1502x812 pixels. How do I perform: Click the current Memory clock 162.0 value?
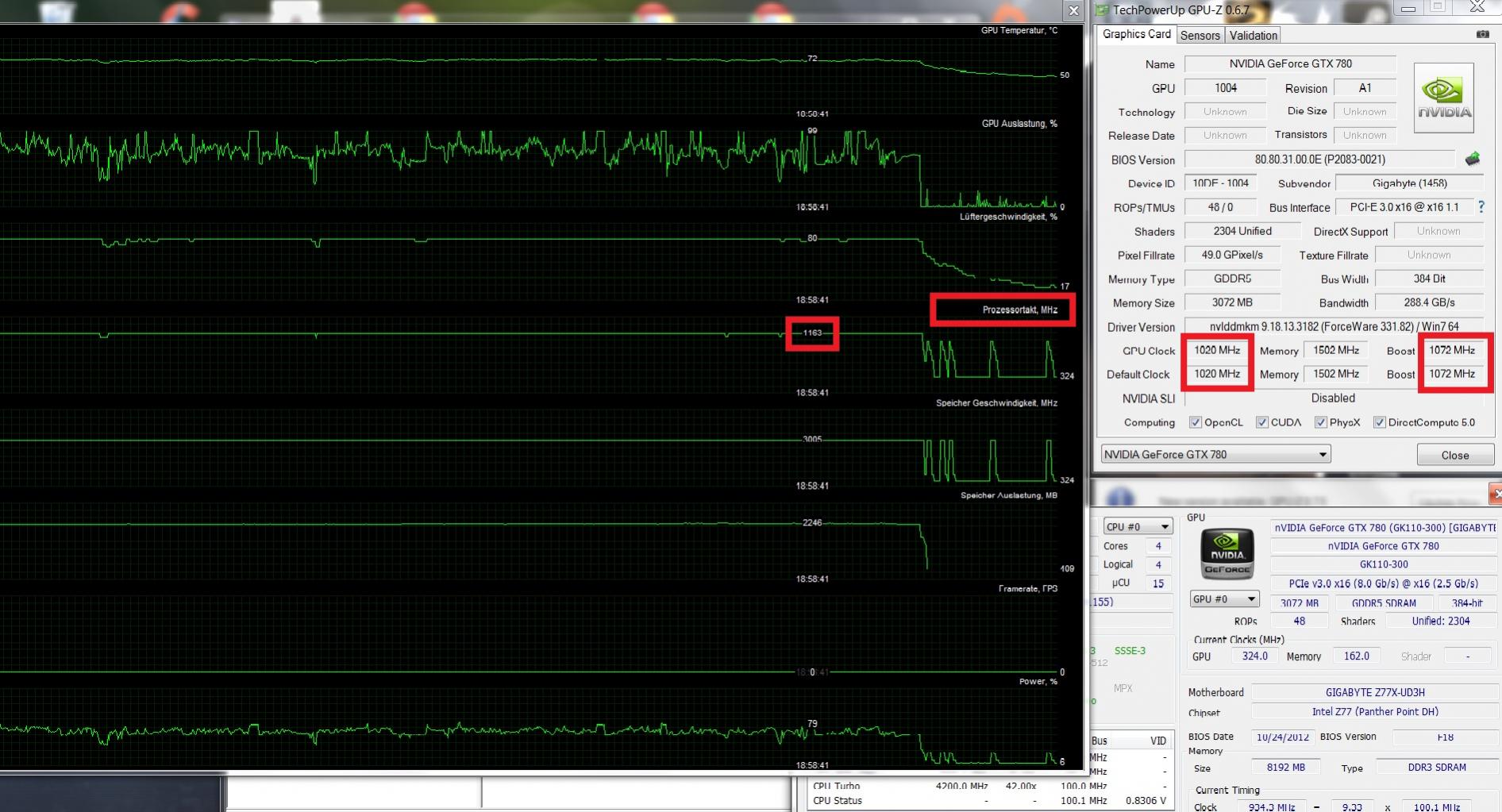(1356, 656)
